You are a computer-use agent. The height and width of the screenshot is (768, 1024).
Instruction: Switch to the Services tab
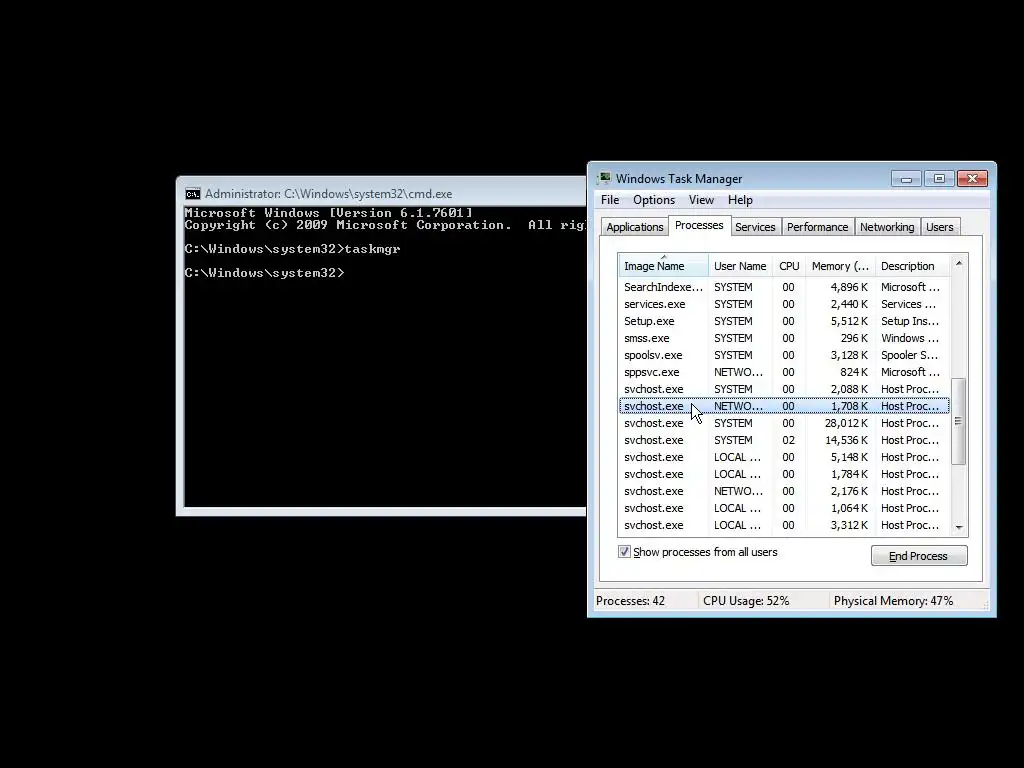(755, 227)
